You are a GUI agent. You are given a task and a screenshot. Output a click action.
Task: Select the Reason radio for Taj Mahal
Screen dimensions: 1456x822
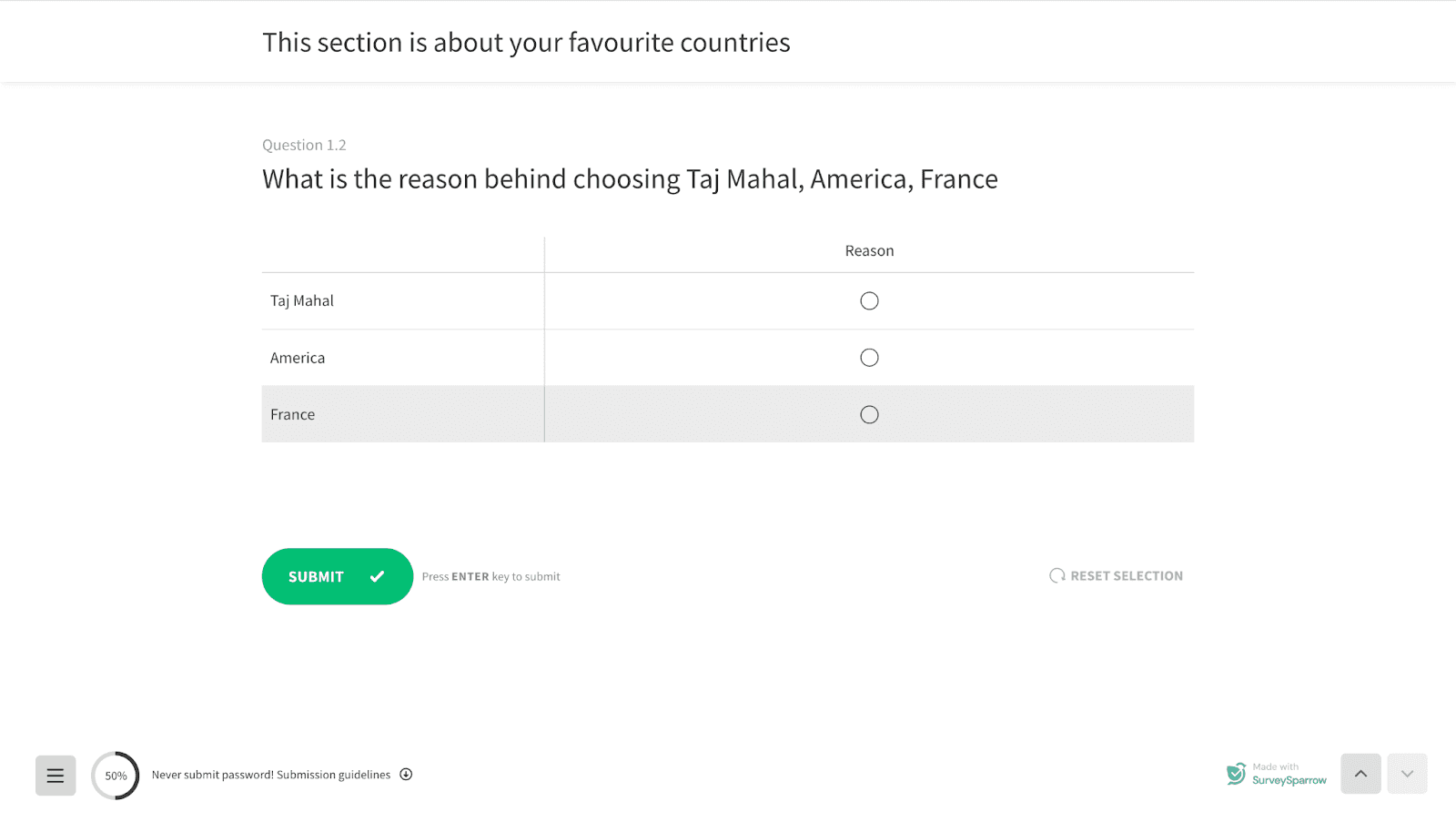(869, 301)
